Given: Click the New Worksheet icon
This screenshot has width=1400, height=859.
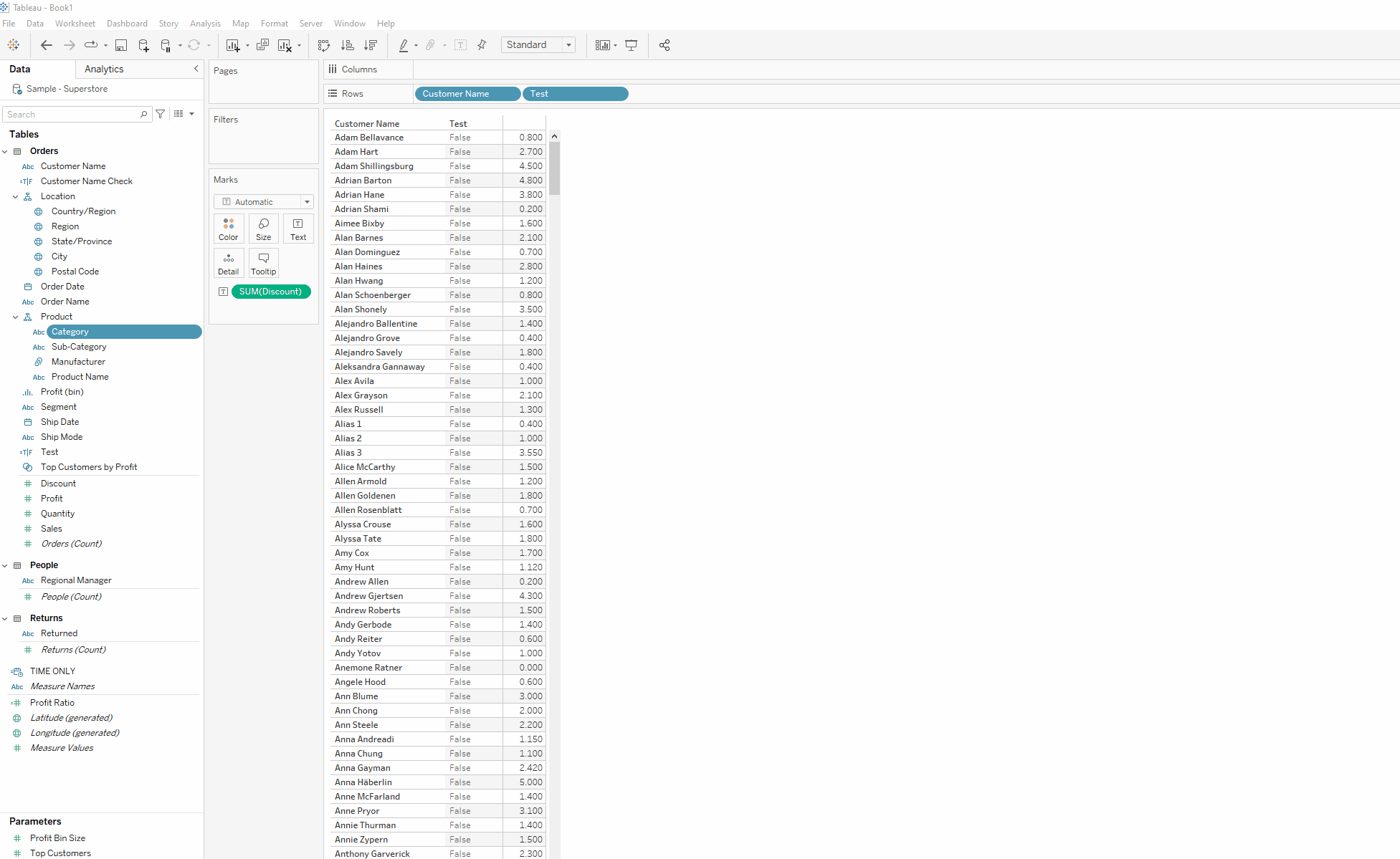Looking at the screenshot, I should point(232,45).
